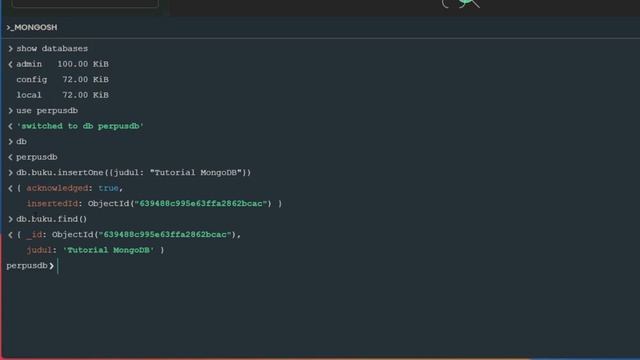Select the local 72.00 KiB output row

coord(62,95)
